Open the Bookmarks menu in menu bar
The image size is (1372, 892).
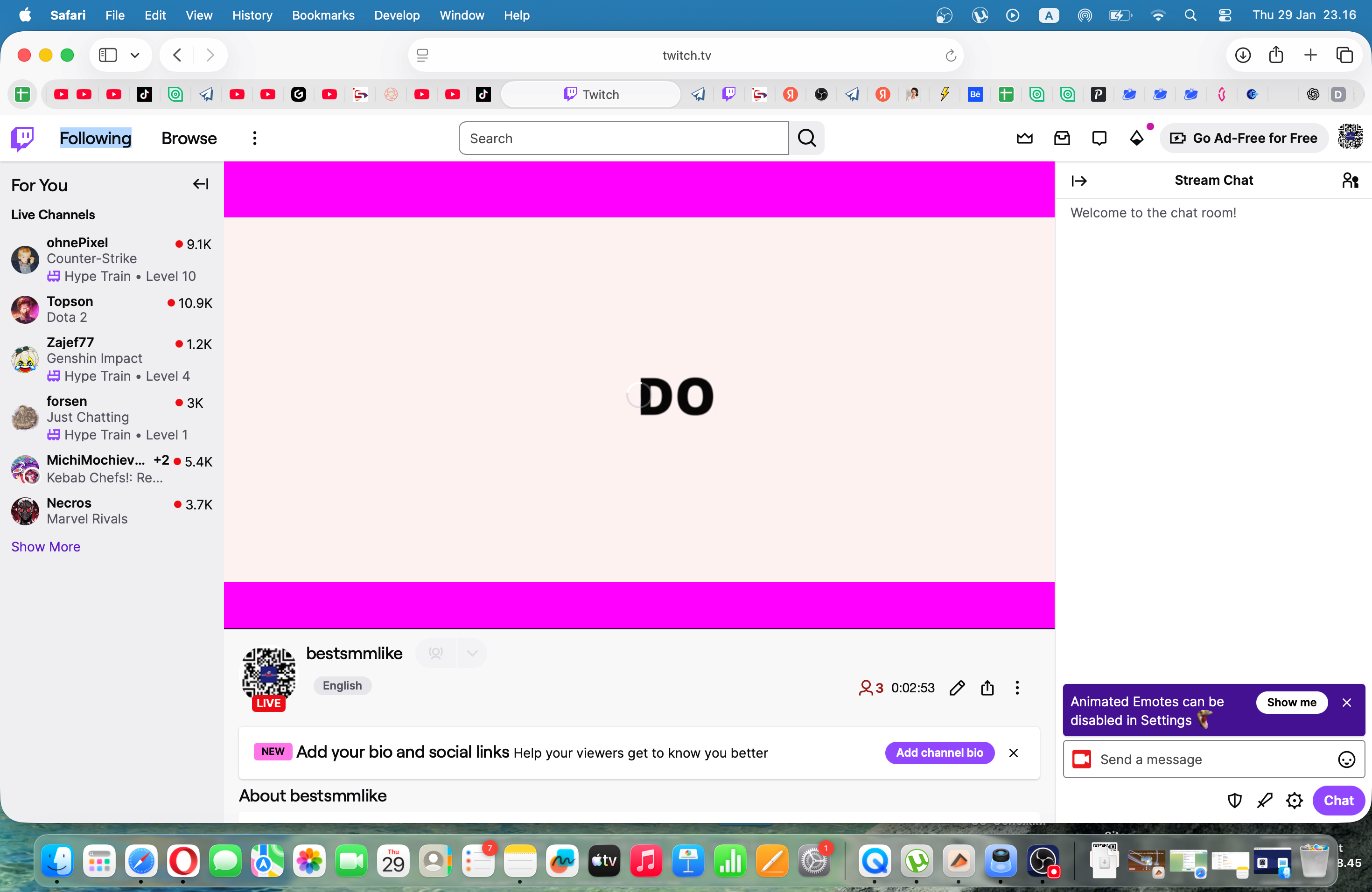[323, 15]
